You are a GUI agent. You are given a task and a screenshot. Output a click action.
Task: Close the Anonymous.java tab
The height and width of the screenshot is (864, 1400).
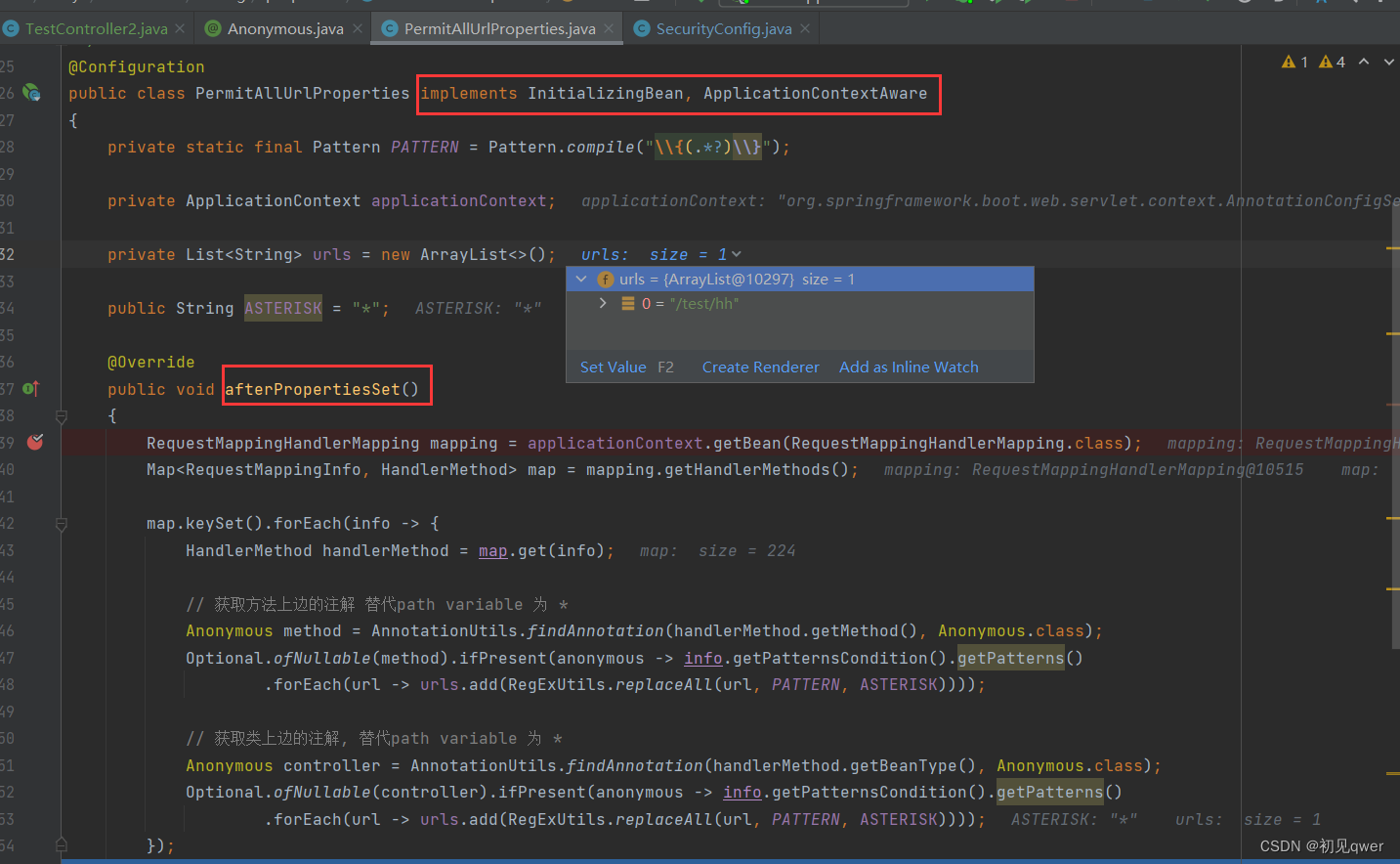pyautogui.click(x=358, y=29)
